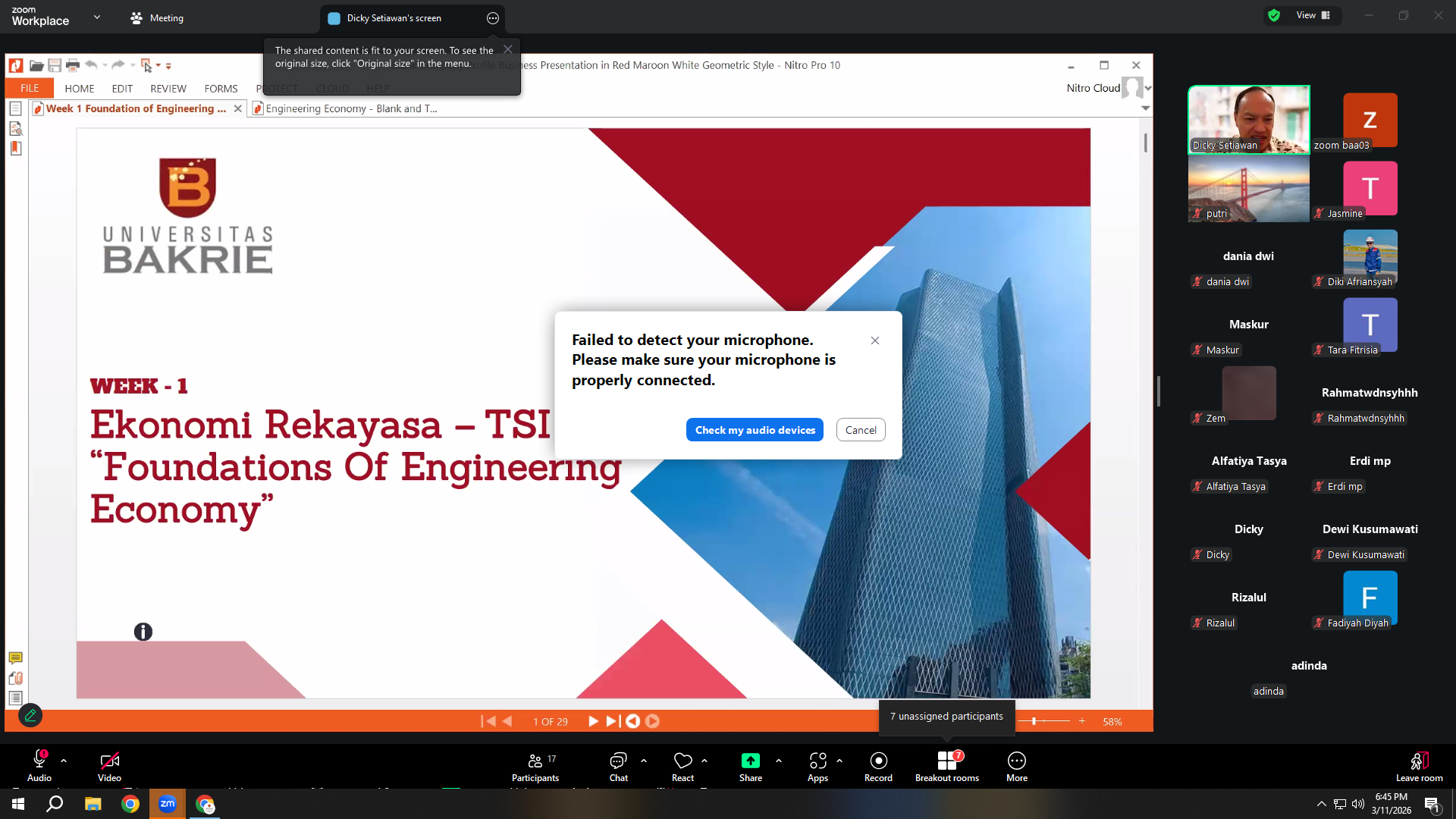Open the REVIEW ribbon tab
The height and width of the screenshot is (819, 1456).
tap(168, 89)
